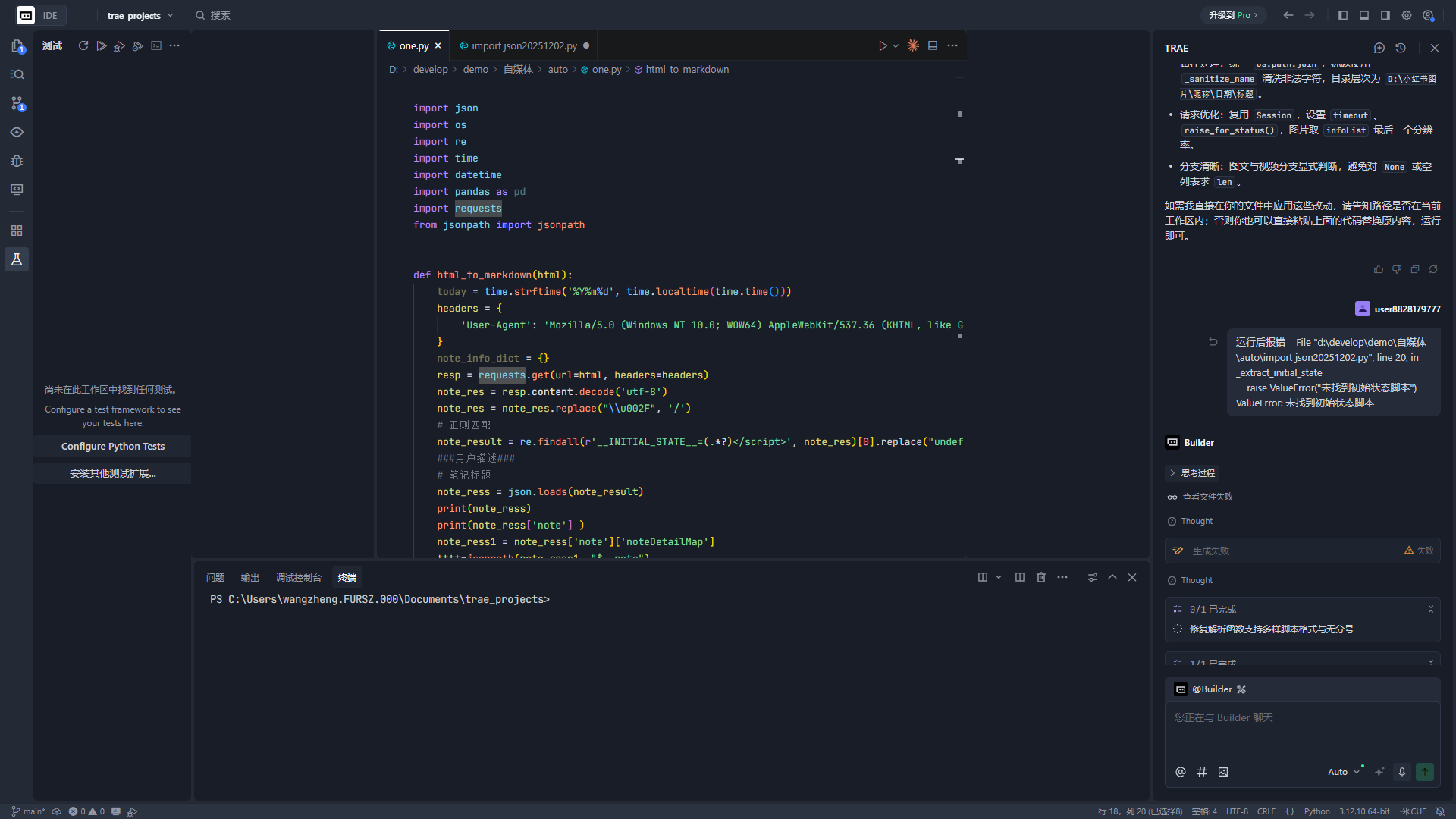Image resolution: width=1456 pixels, height=819 pixels.
Task: Toggle bottom panel layout visibility
Action: click(1364, 15)
